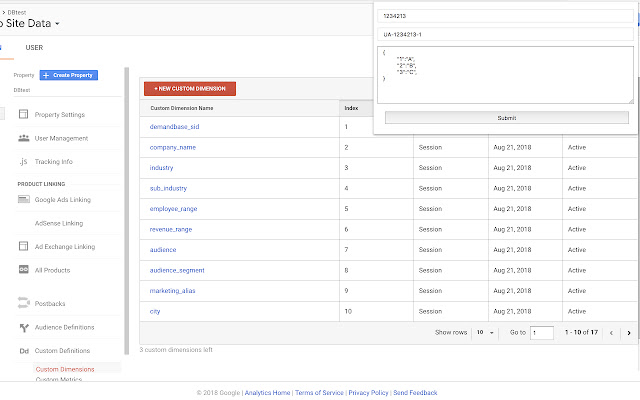Click PRODUCT LINKING section heading
Screen dimensions: 640x400
click(x=41, y=184)
